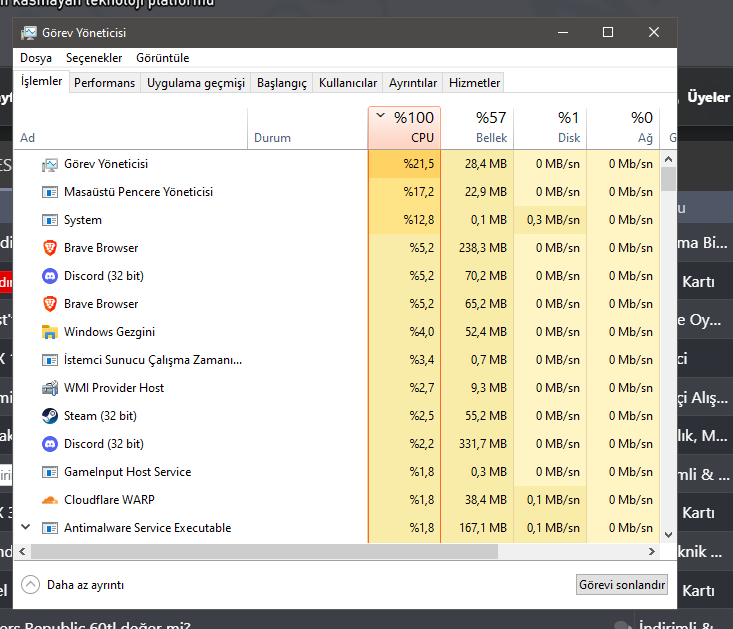The height and width of the screenshot is (629, 733).
Task: Collapse view with Daha az ayrıntı
Action: coord(72,585)
